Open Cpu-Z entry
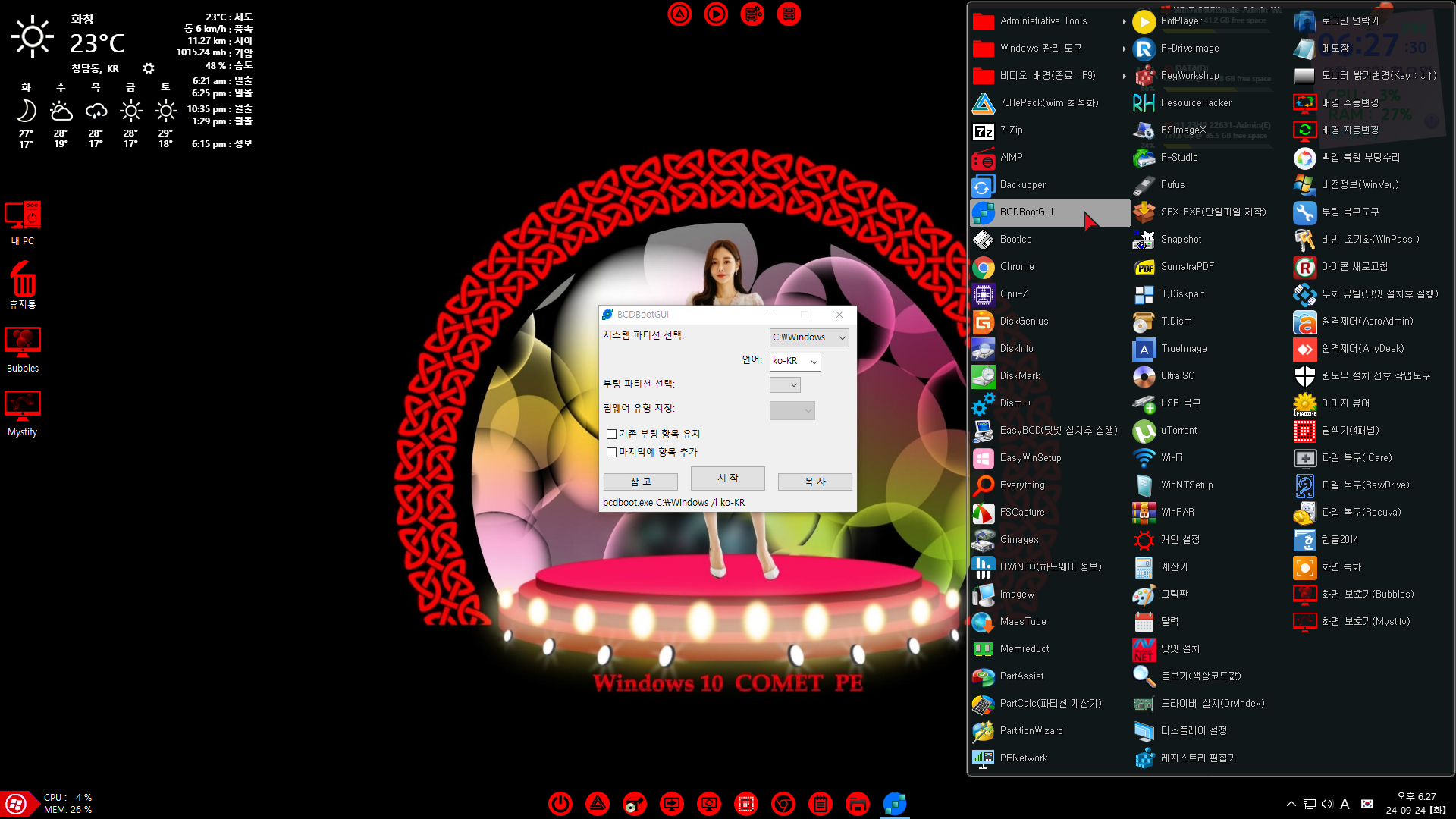The height and width of the screenshot is (819, 1456). tap(1050, 294)
